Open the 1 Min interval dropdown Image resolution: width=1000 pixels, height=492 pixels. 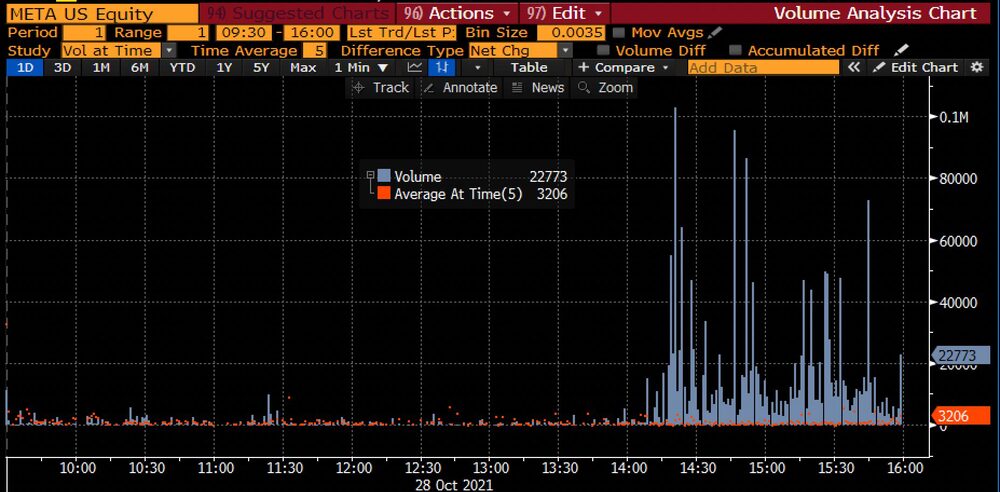[x=362, y=67]
